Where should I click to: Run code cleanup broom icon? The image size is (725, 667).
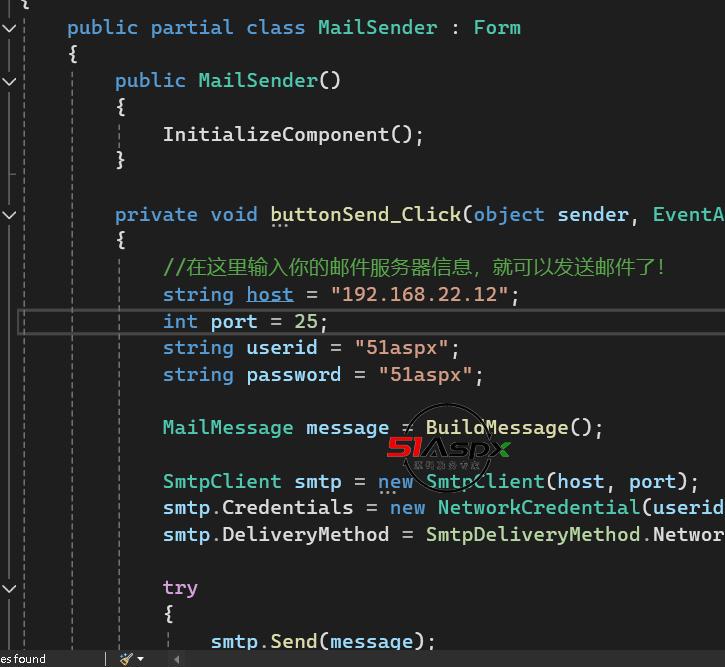pos(126,659)
